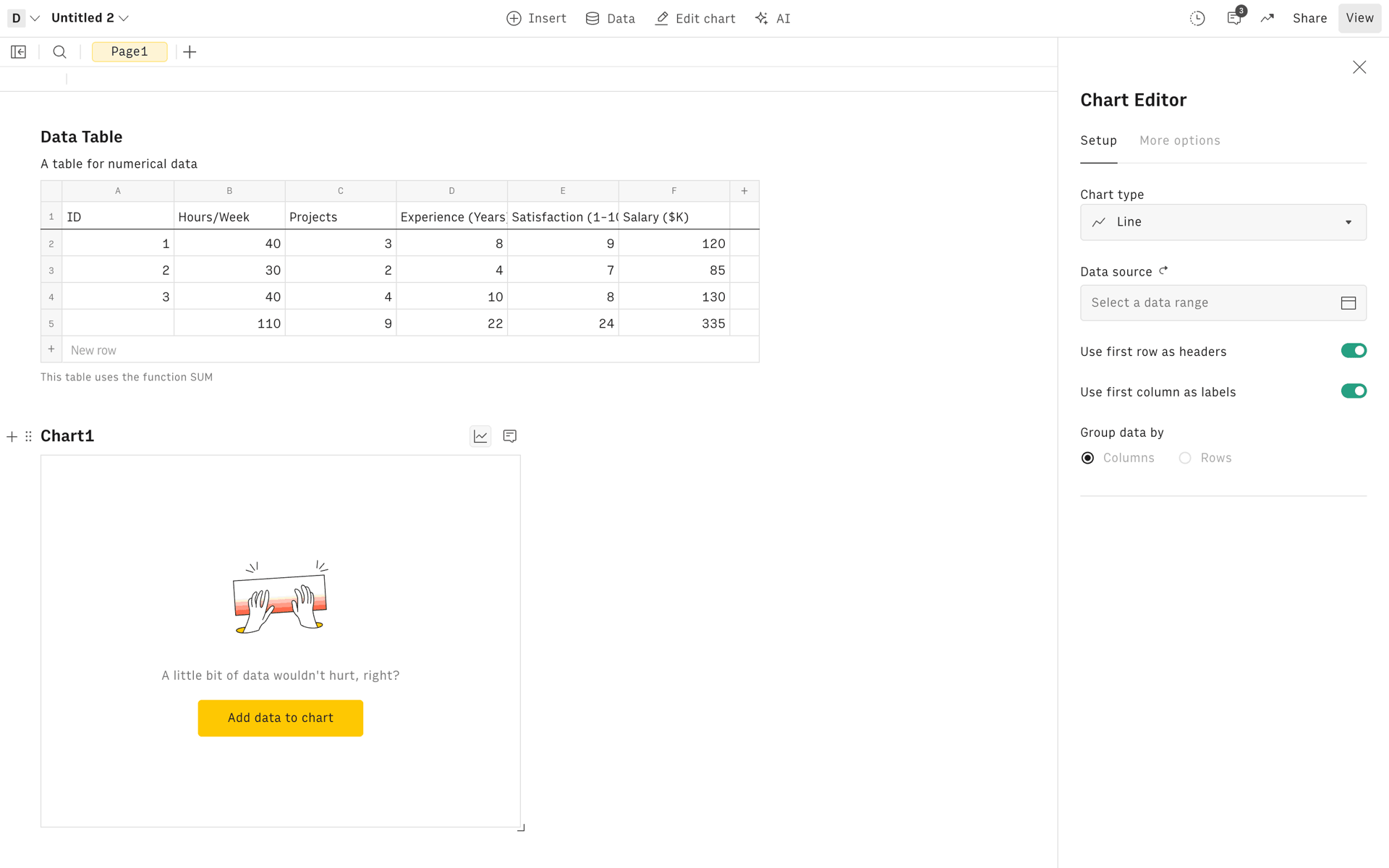Click plus icon left of Chart1
This screenshot has width=1389, height=868.
coord(12,436)
